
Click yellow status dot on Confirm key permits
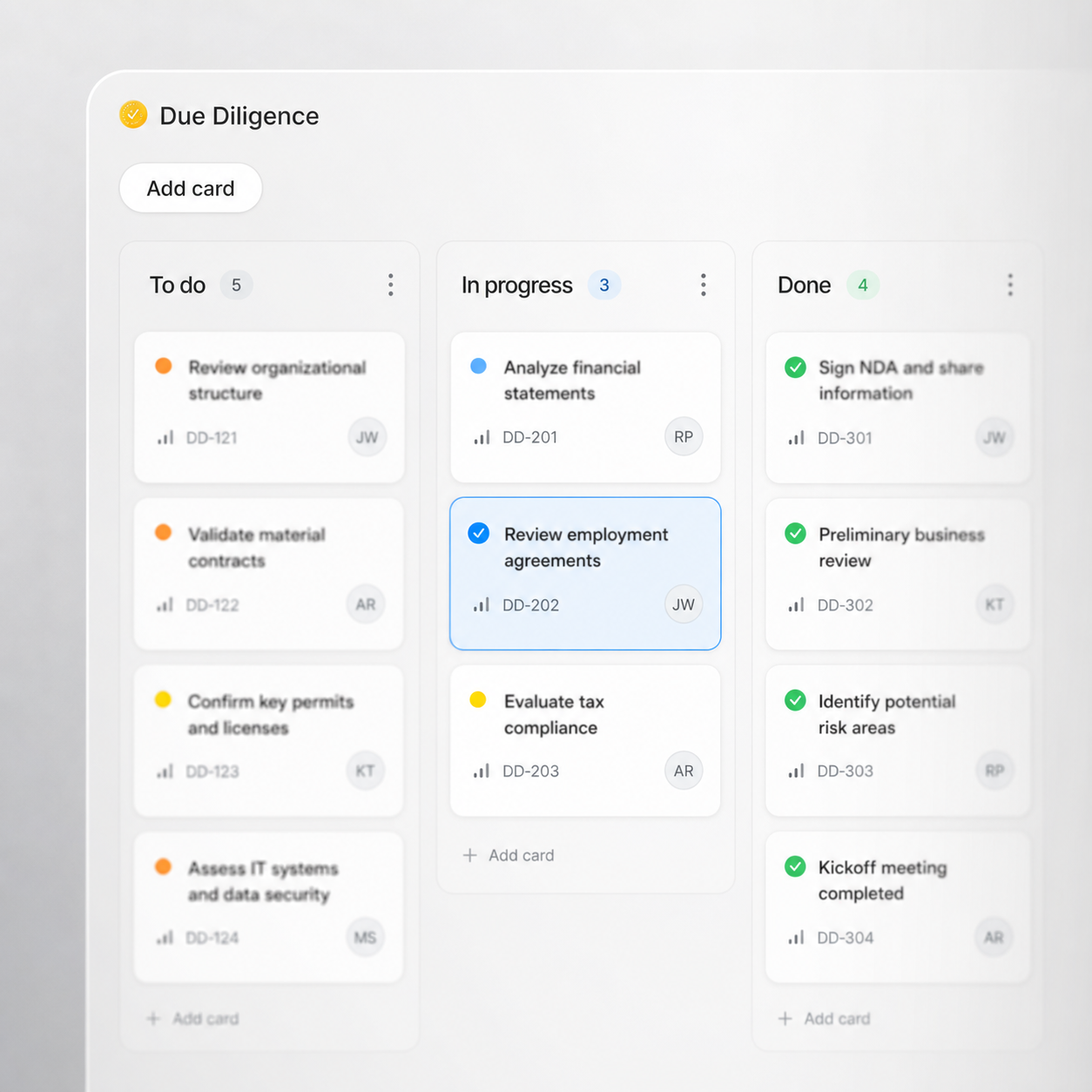(x=163, y=699)
